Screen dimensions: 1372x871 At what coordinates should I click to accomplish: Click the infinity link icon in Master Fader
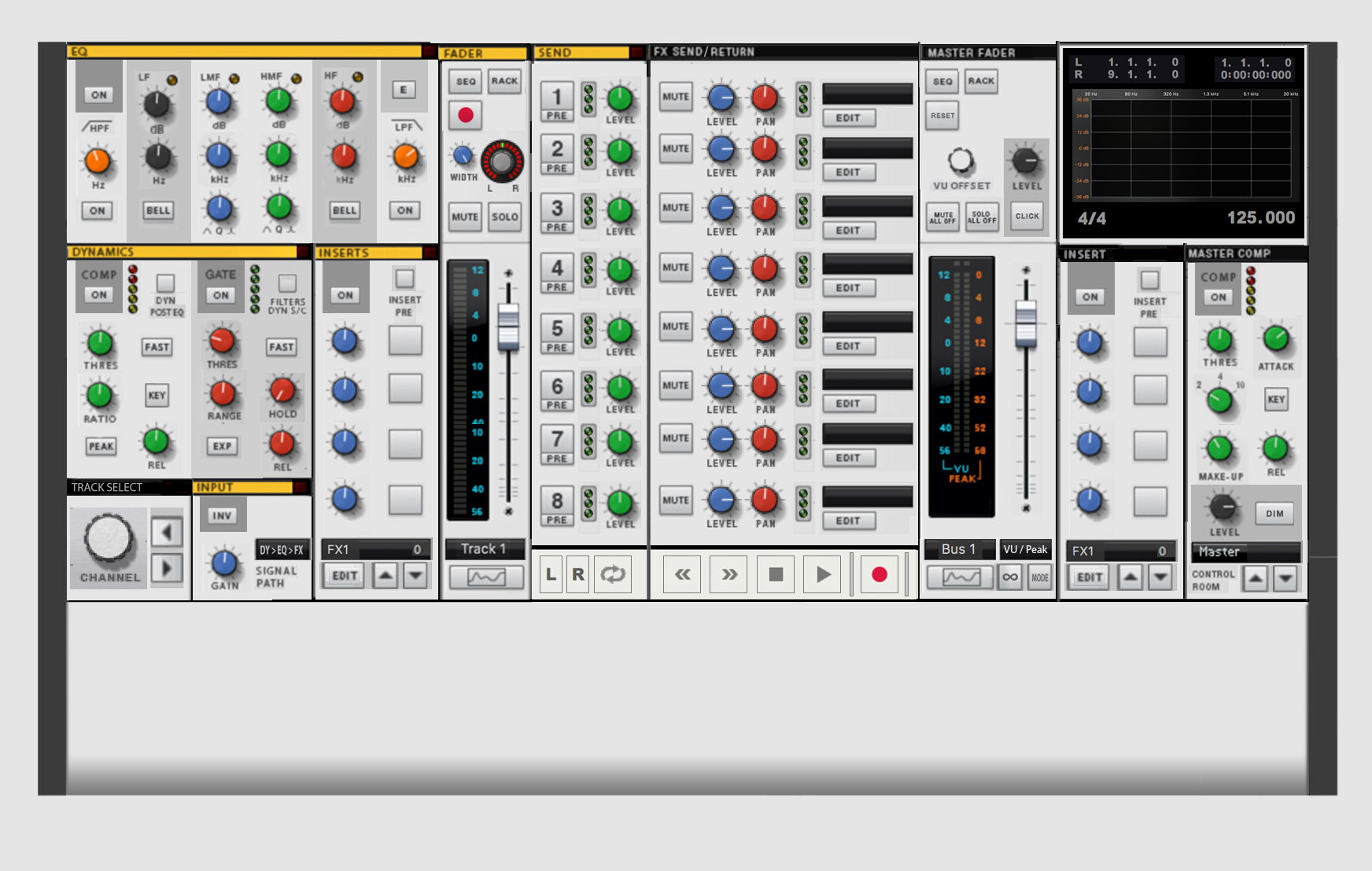(1010, 578)
